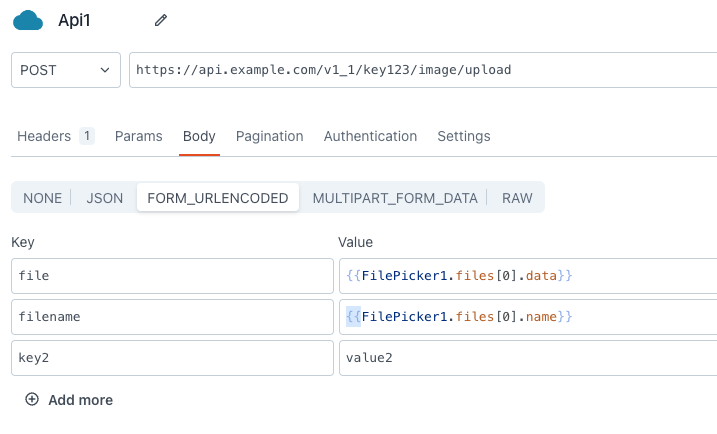Select the RAW body type
Screen dimensions: 717x434
(x=517, y=198)
